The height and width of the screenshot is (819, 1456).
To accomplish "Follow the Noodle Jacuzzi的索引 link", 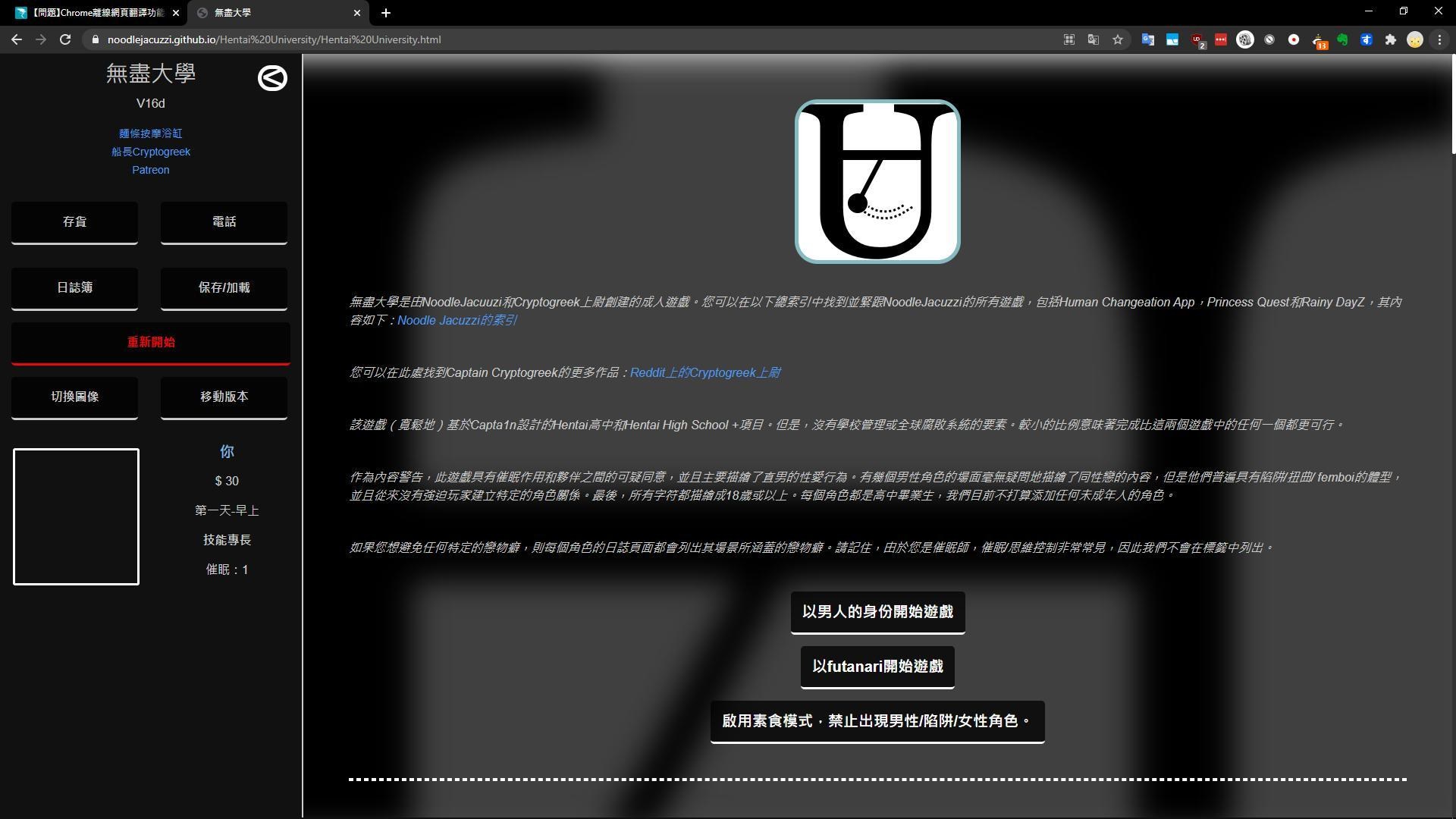I will click(x=457, y=320).
